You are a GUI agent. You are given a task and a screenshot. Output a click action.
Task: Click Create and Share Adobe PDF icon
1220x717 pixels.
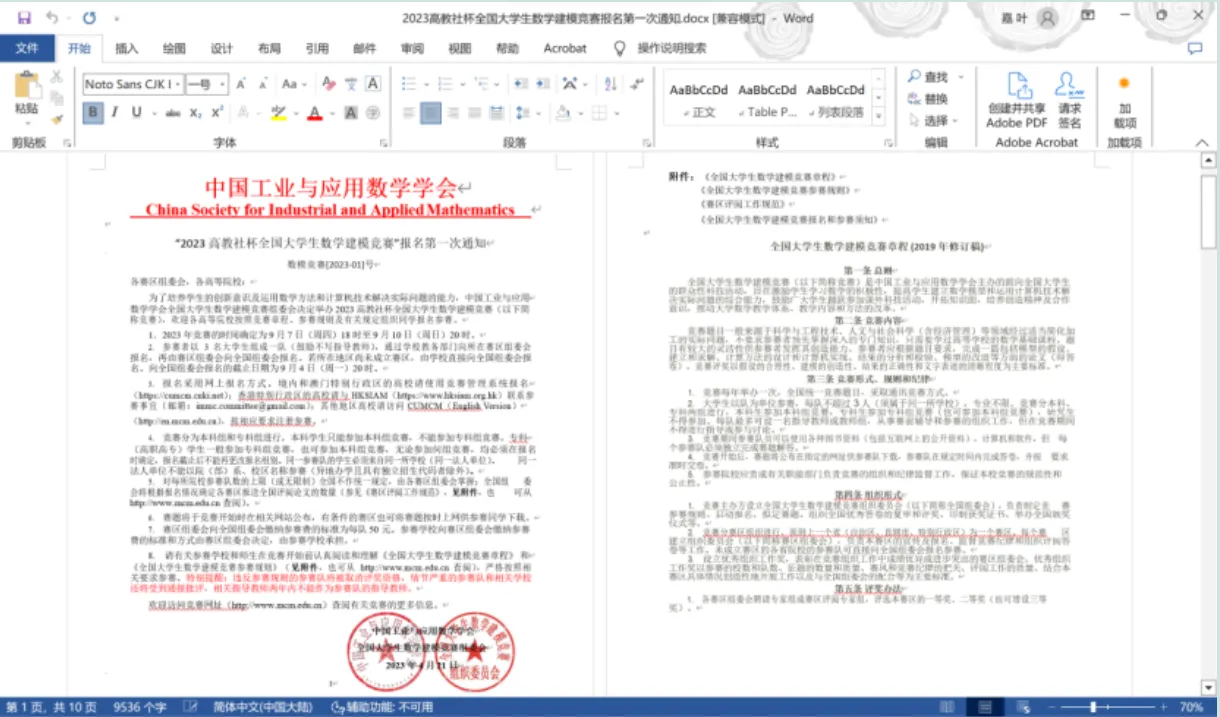pyautogui.click(x=1017, y=85)
